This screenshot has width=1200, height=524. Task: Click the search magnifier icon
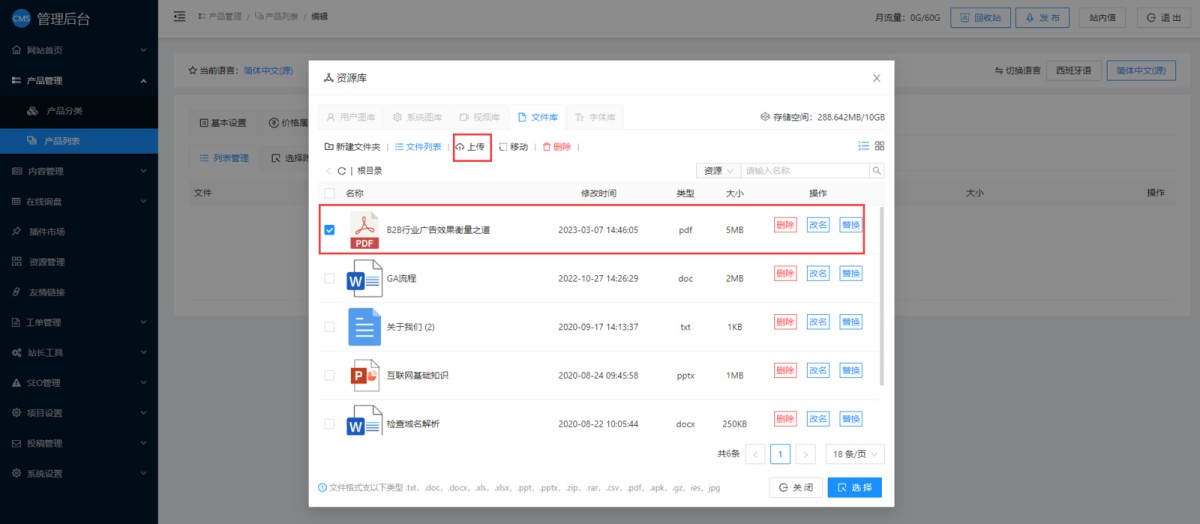point(876,171)
